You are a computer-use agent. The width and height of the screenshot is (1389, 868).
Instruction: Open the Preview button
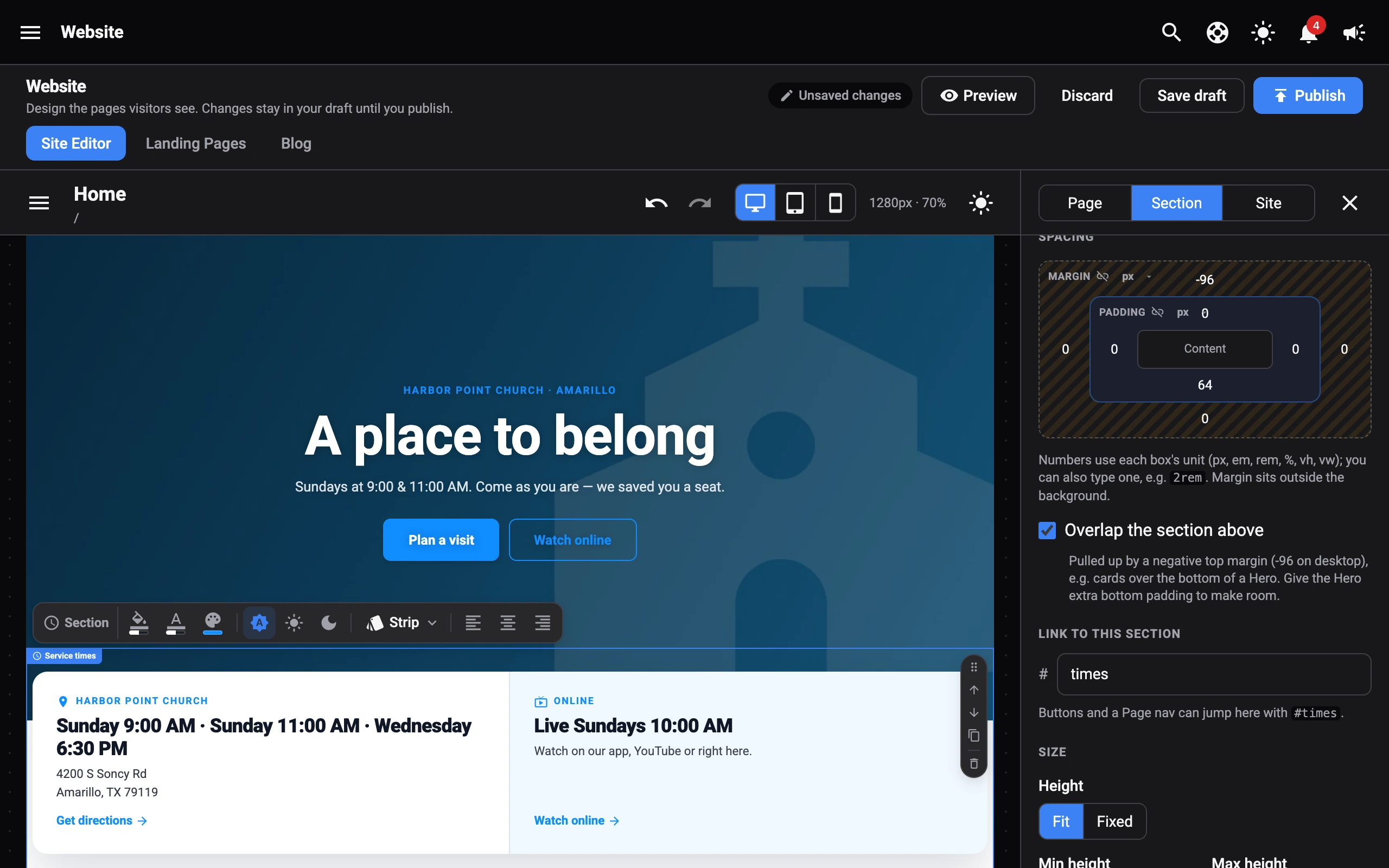[x=978, y=95]
